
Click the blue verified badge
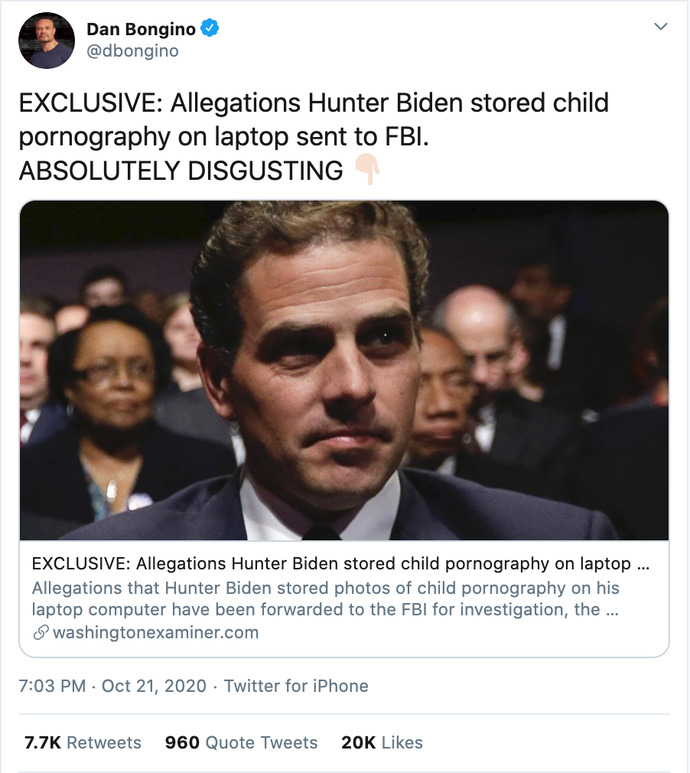210,28
